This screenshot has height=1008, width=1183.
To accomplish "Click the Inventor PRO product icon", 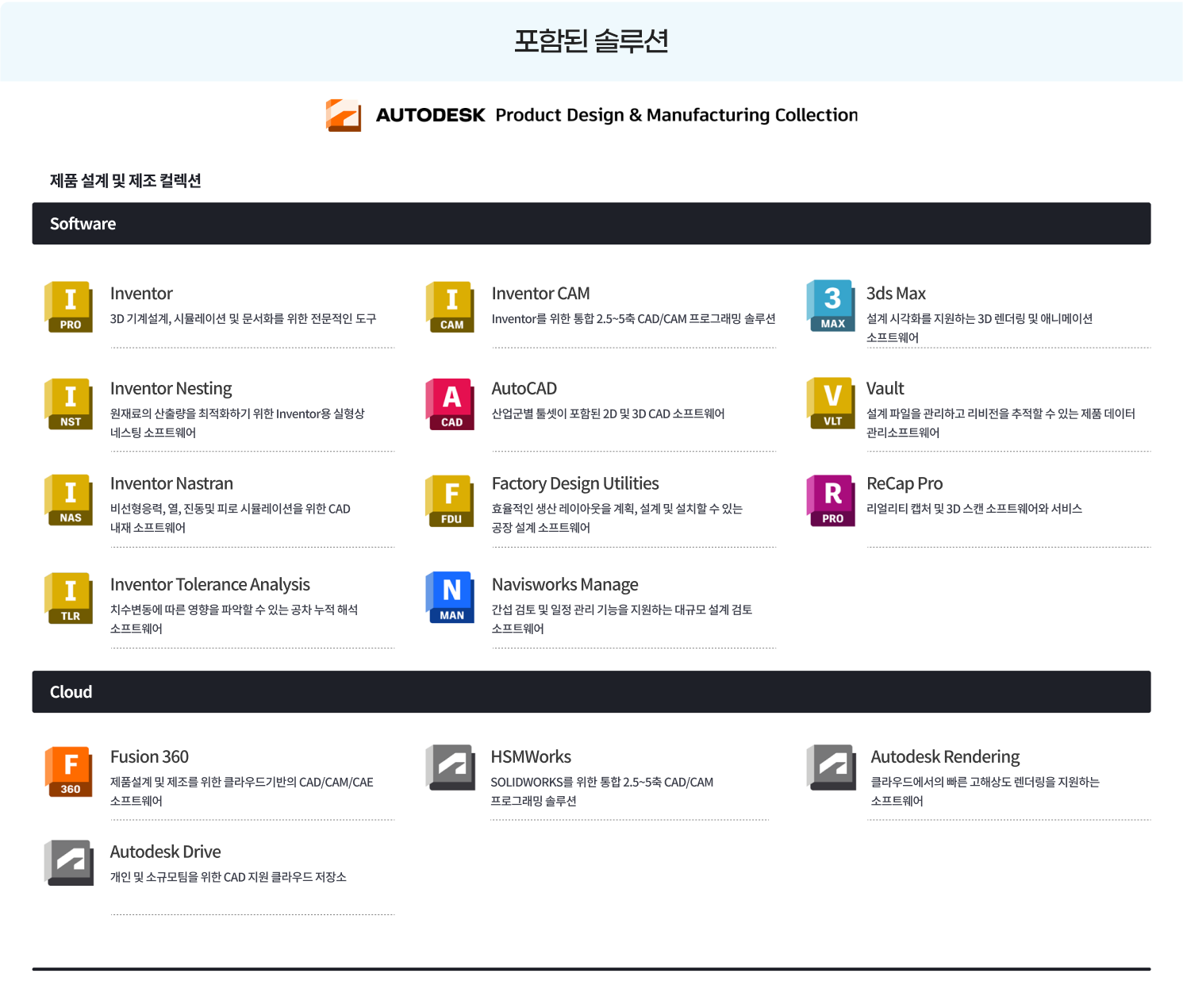I will (68, 306).
